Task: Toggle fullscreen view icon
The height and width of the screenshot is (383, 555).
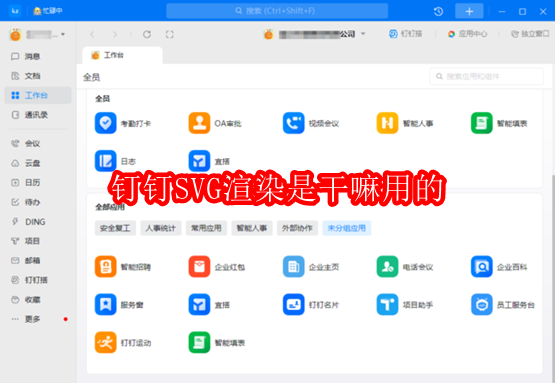Action: coord(170,34)
